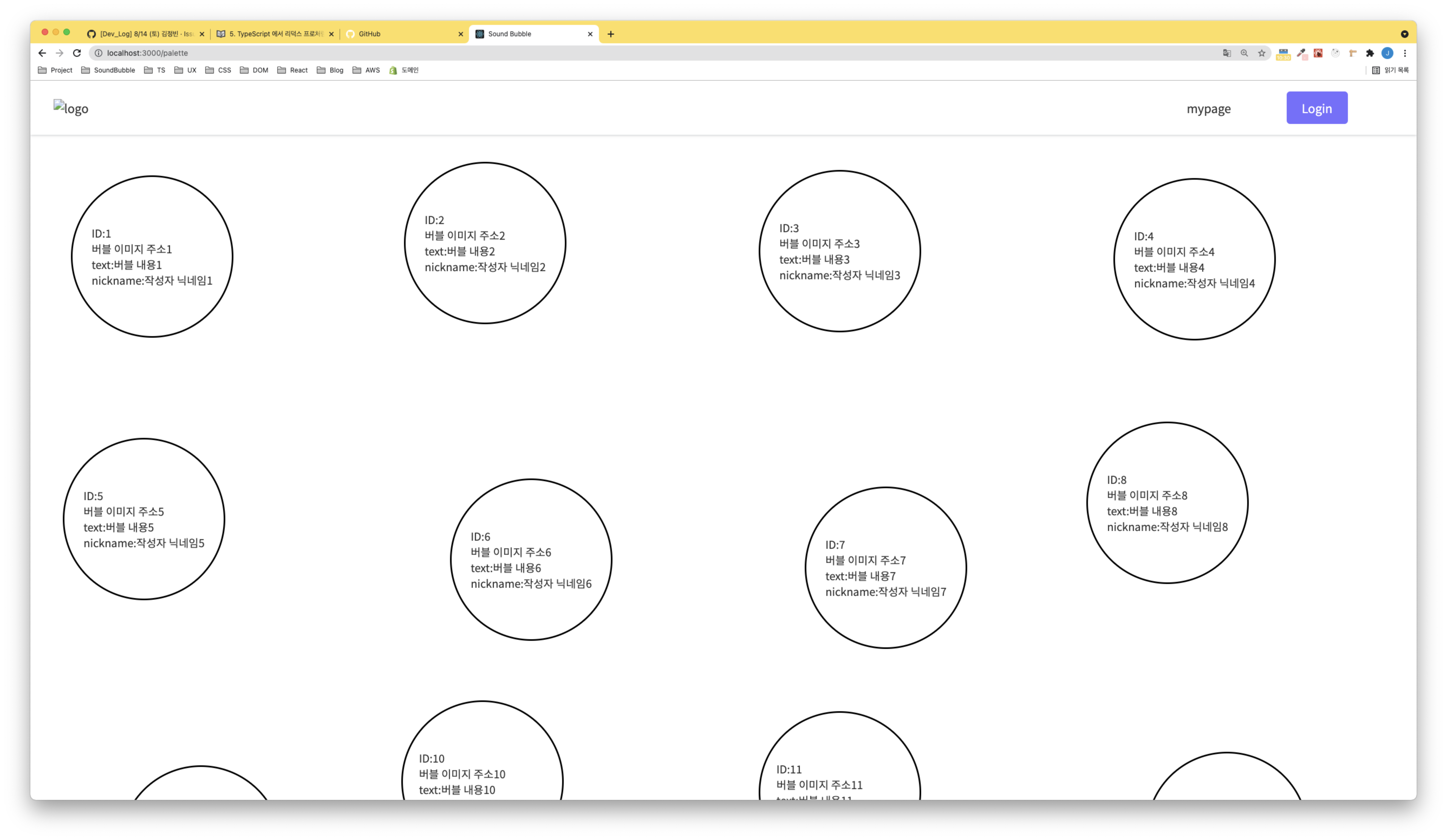1447x840 pixels.
Task: Close the Dev_Log tab
Action: 201,34
